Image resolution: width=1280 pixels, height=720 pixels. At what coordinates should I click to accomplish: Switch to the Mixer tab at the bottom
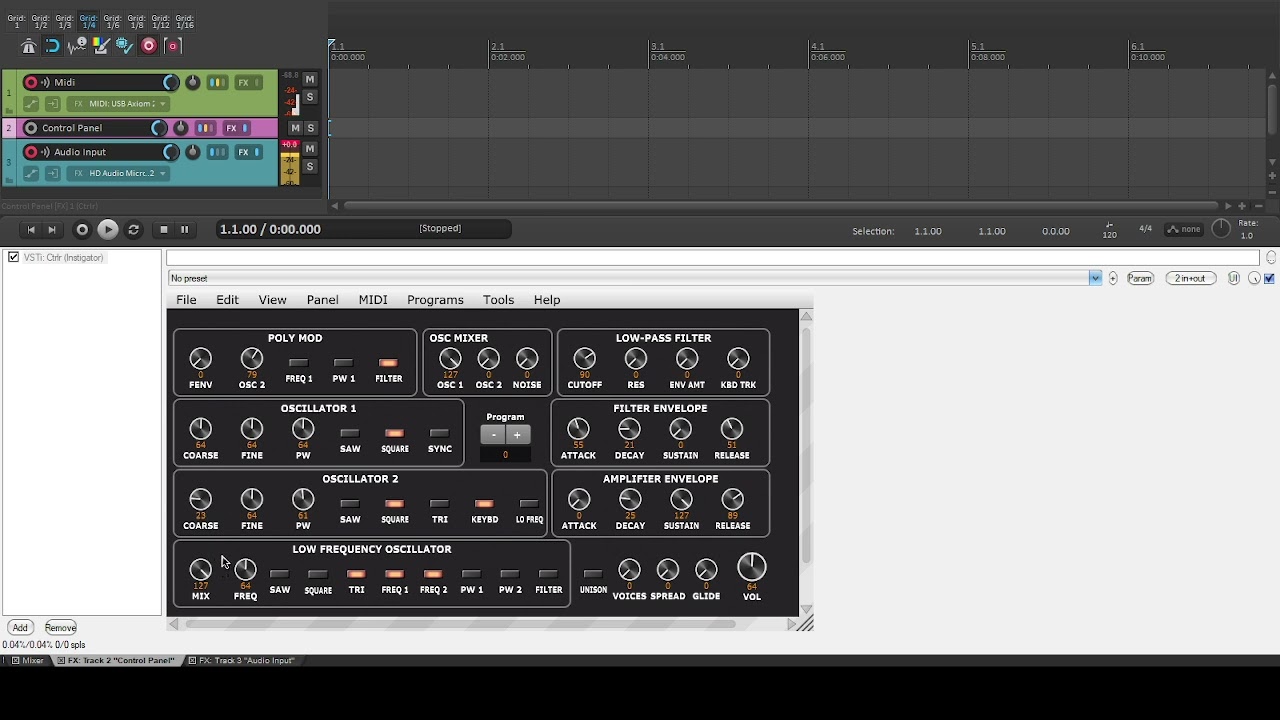click(x=27, y=661)
